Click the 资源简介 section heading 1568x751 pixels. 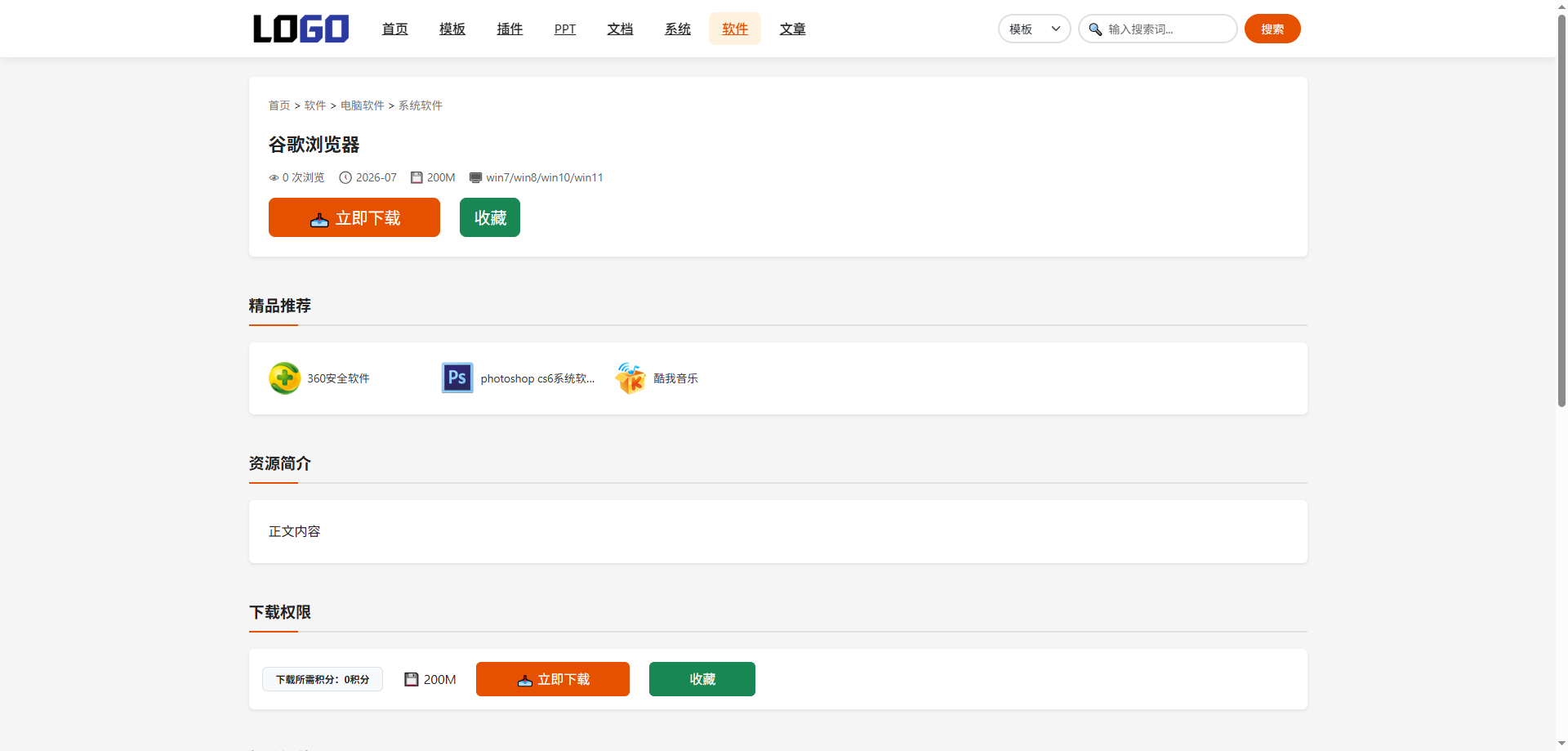(x=280, y=463)
